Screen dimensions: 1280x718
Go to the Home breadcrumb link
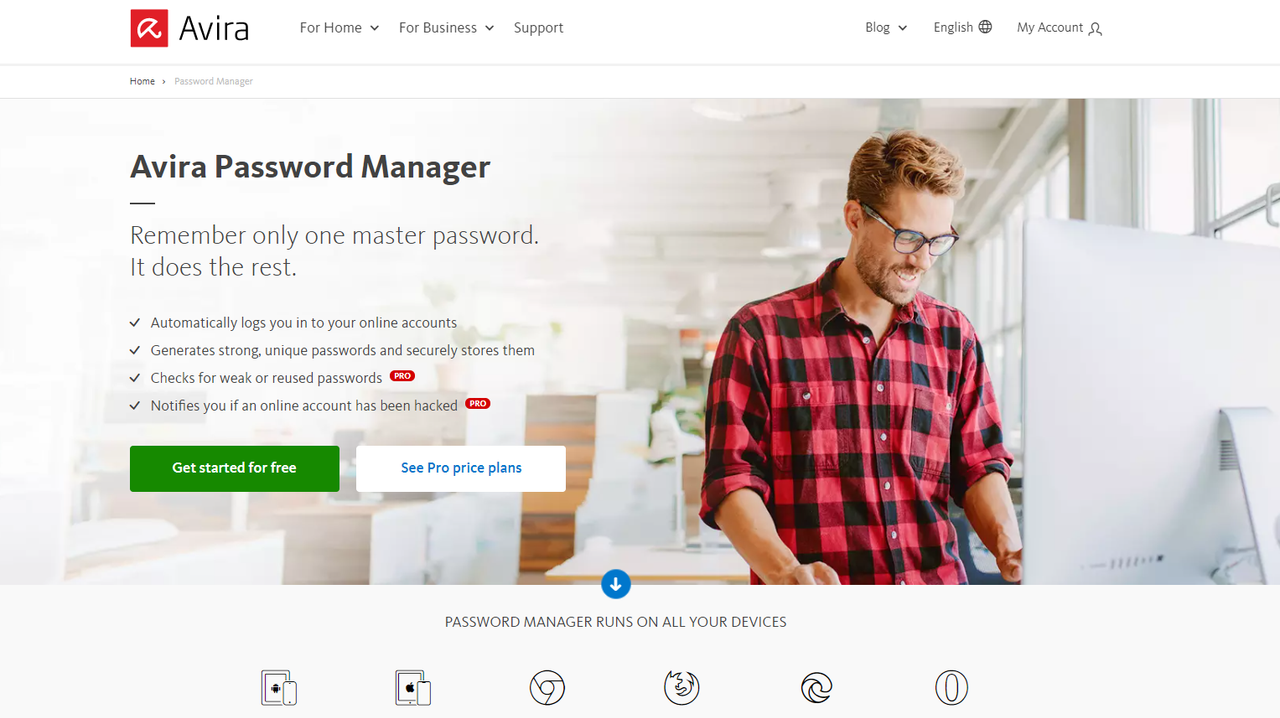tap(142, 81)
